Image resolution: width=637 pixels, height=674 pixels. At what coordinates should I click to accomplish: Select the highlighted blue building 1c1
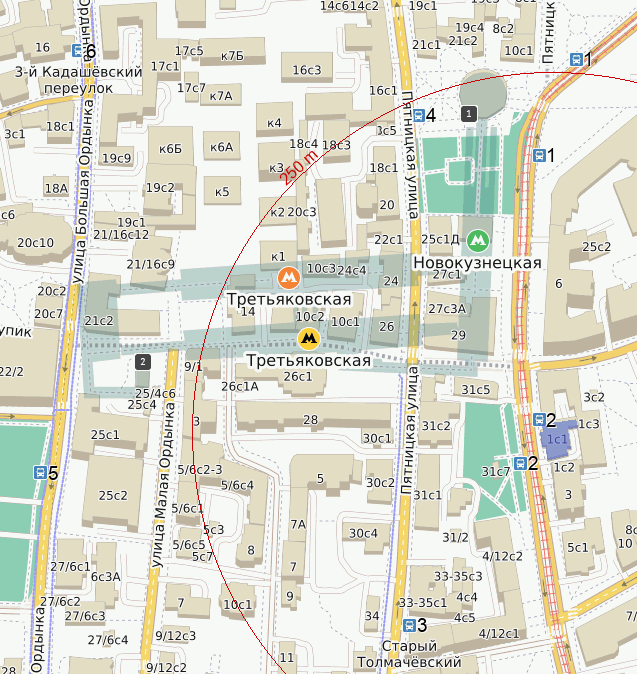coord(557,438)
